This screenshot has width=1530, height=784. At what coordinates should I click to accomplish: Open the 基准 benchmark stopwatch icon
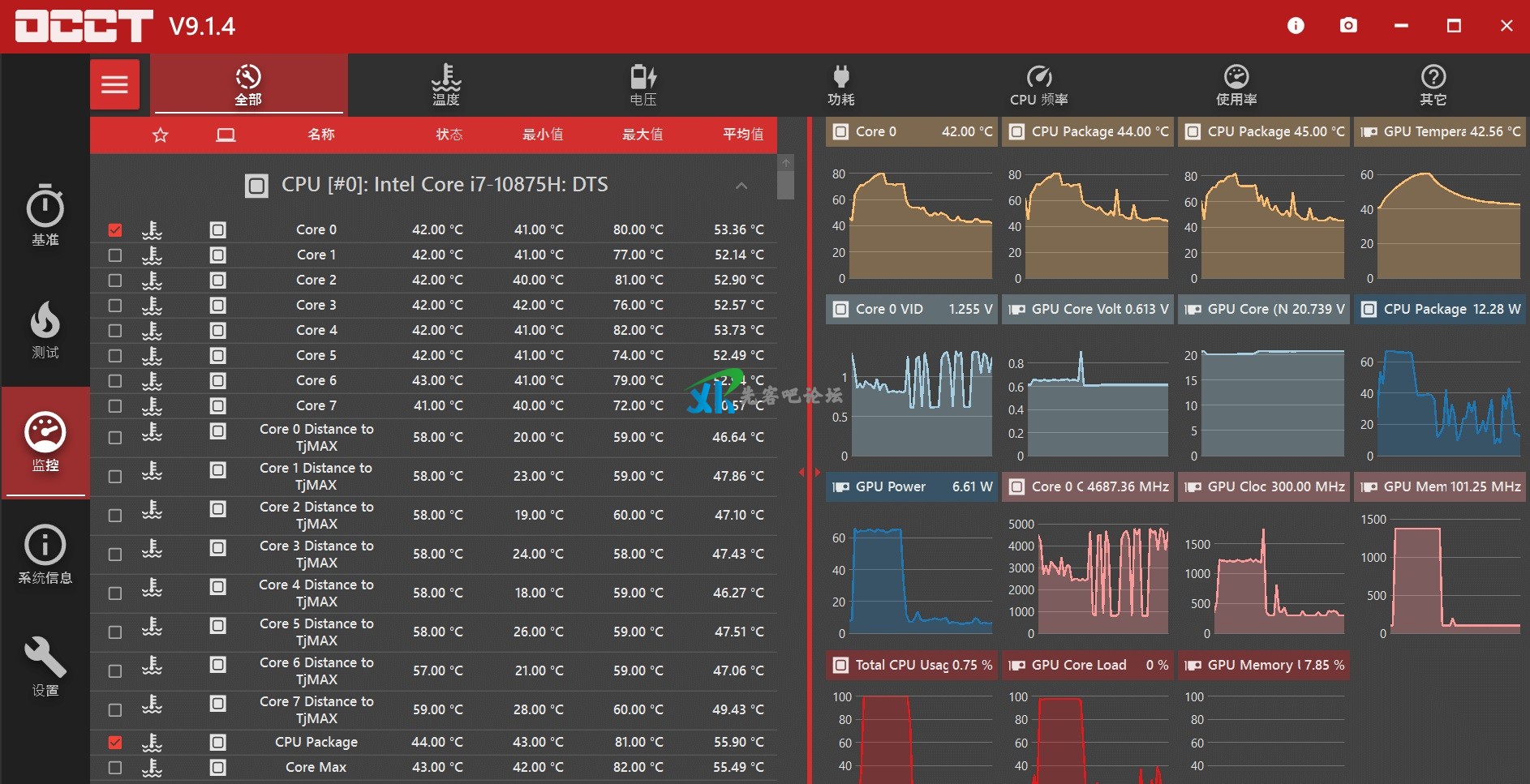click(x=45, y=215)
